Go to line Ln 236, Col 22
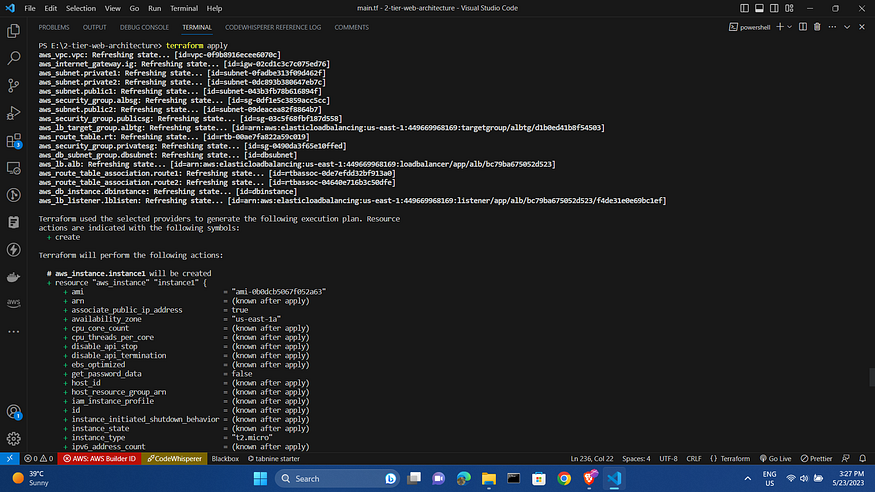 (592, 459)
